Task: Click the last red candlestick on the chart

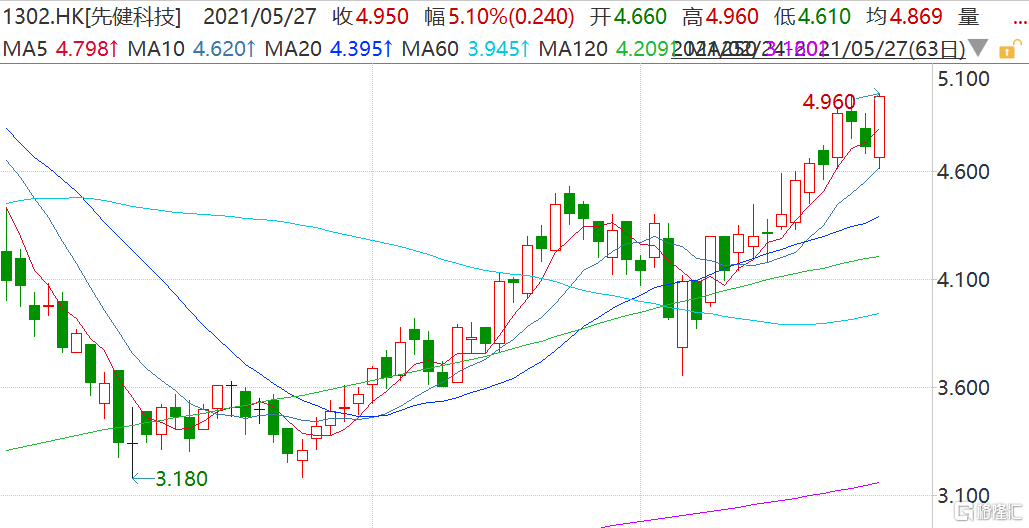Action: tap(879, 126)
